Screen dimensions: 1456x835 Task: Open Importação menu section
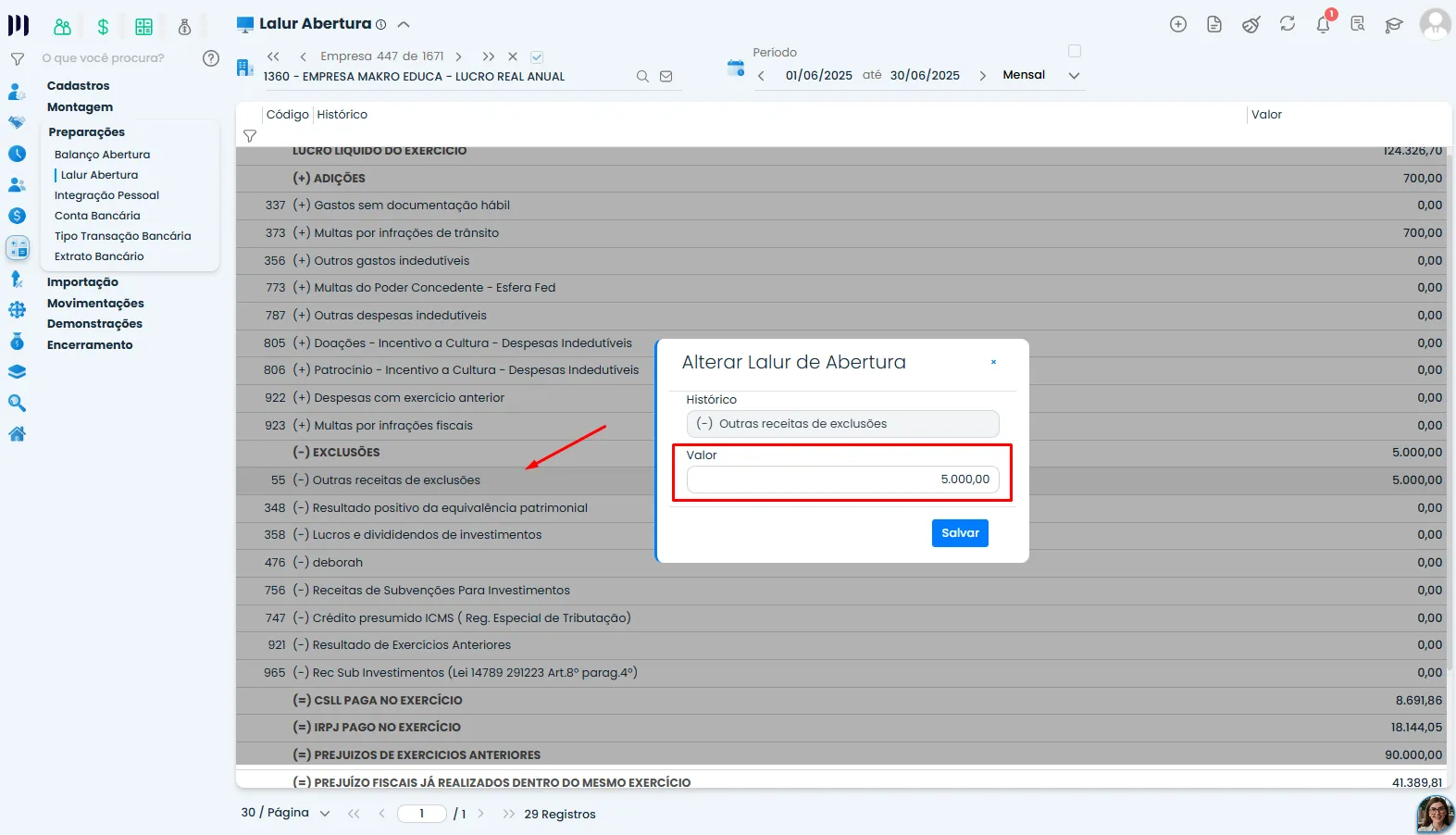pyautogui.click(x=82, y=282)
